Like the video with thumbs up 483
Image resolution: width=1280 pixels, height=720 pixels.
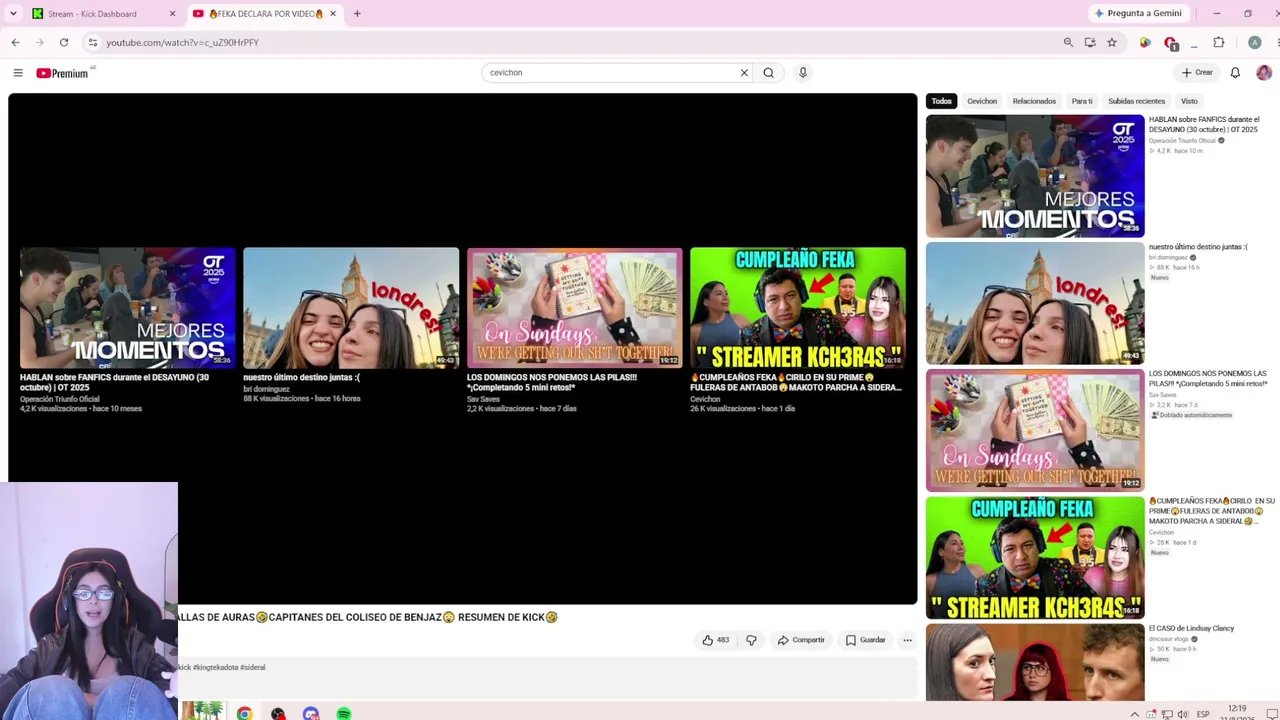716,640
